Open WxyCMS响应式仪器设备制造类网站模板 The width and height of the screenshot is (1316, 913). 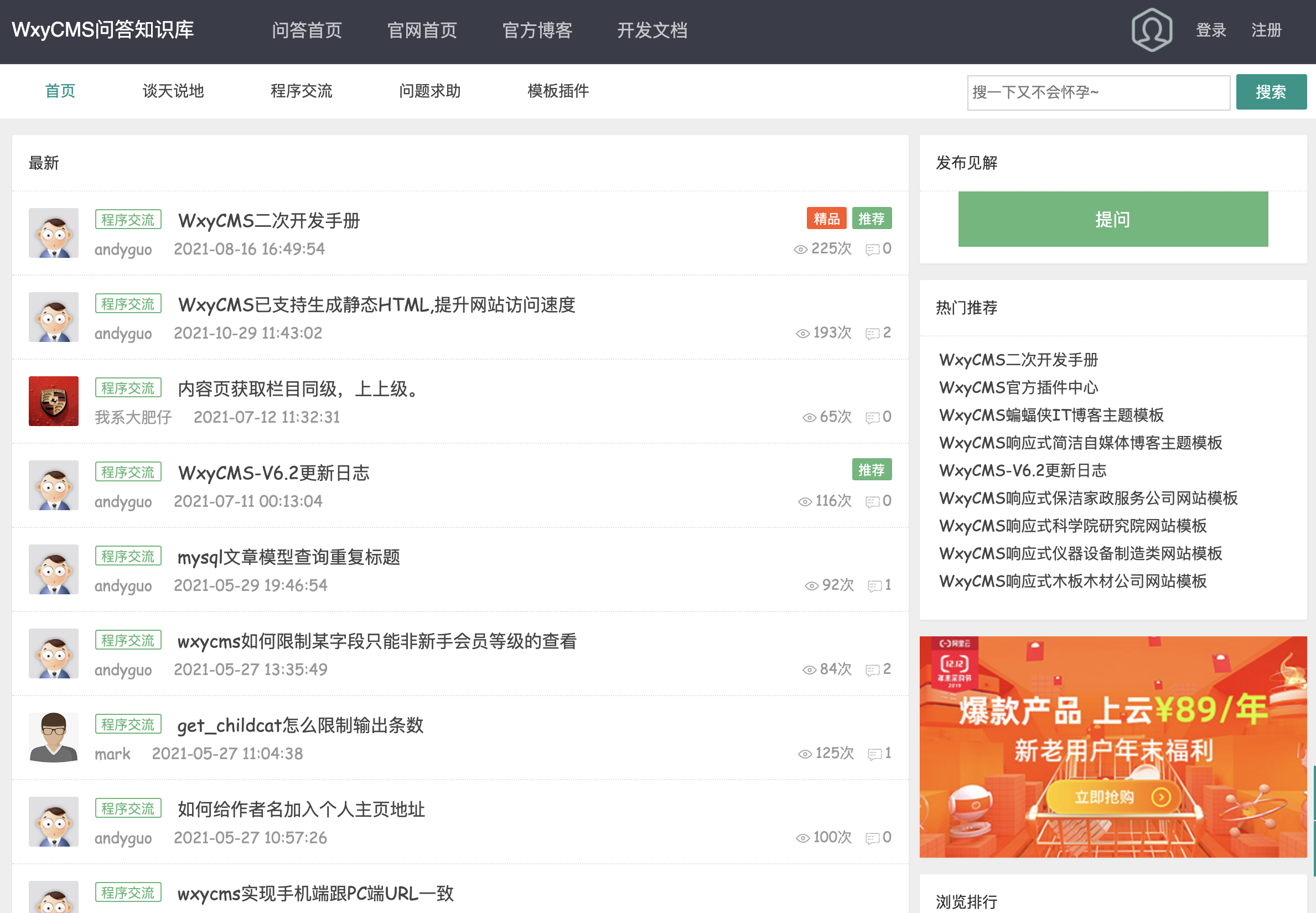(x=1080, y=553)
